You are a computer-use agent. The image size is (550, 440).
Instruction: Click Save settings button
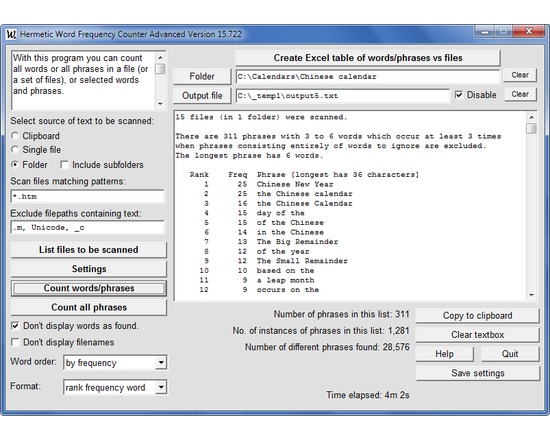pyautogui.click(x=477, y=373)
